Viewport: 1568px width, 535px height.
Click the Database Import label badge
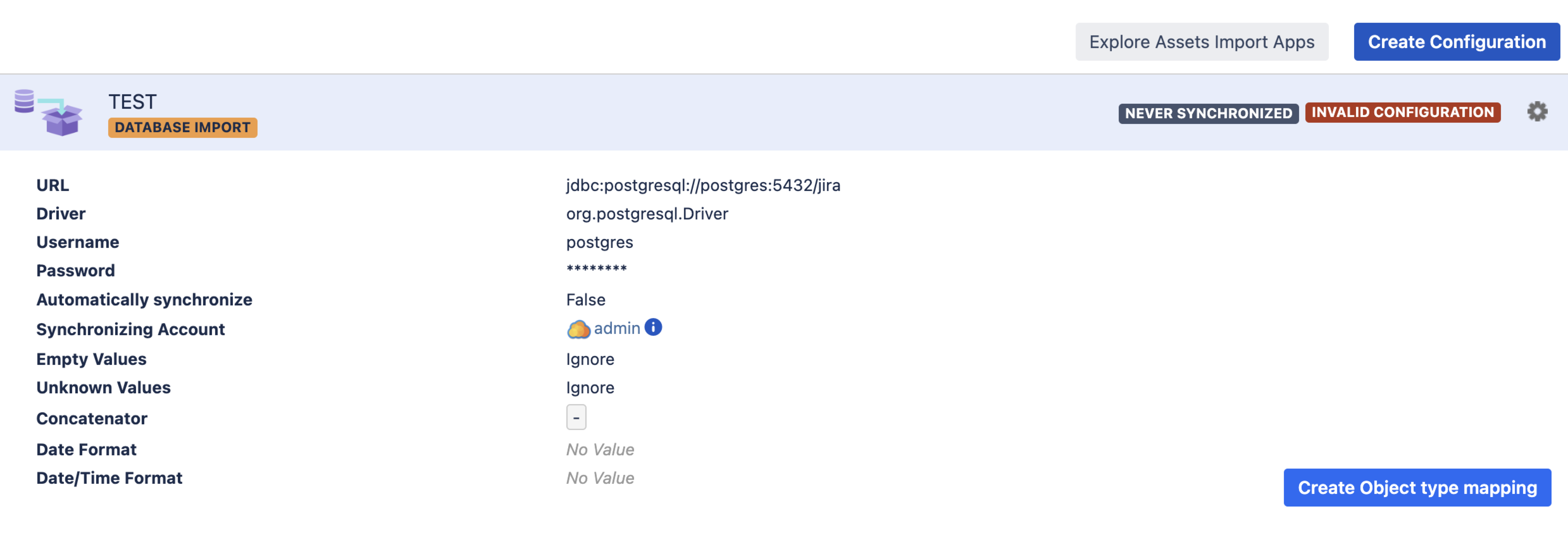point(183,128)
